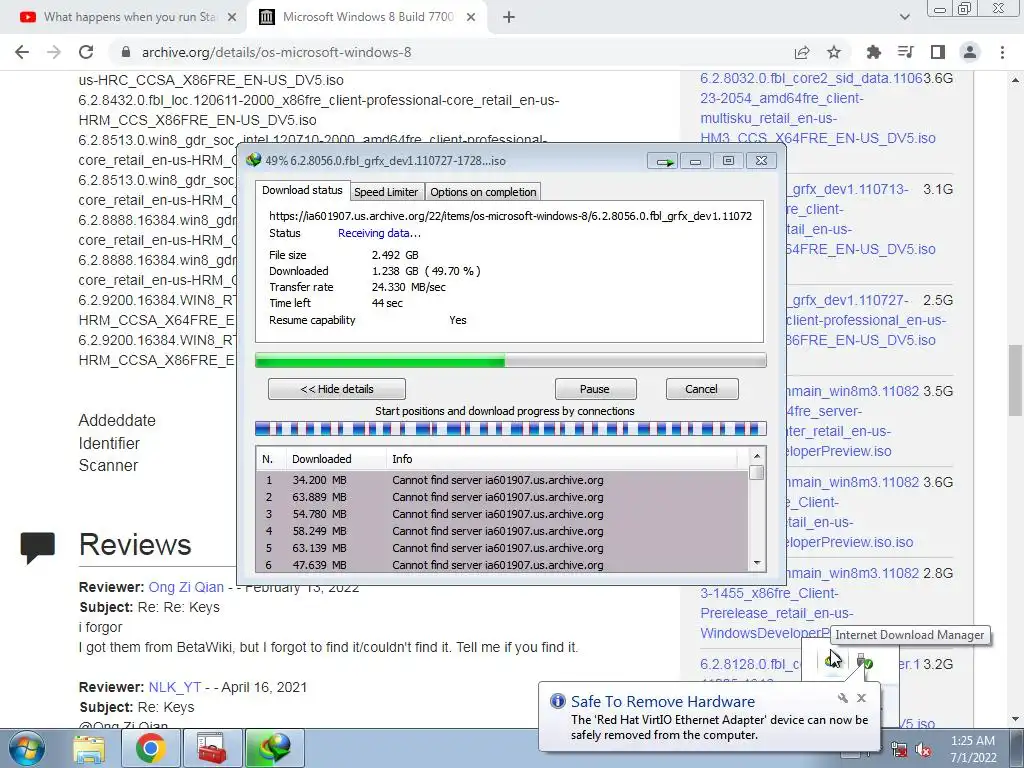Click the green arrow button in IDM title bar
This screenshot has height=768, width=1024.
click(x=663, y=161)
